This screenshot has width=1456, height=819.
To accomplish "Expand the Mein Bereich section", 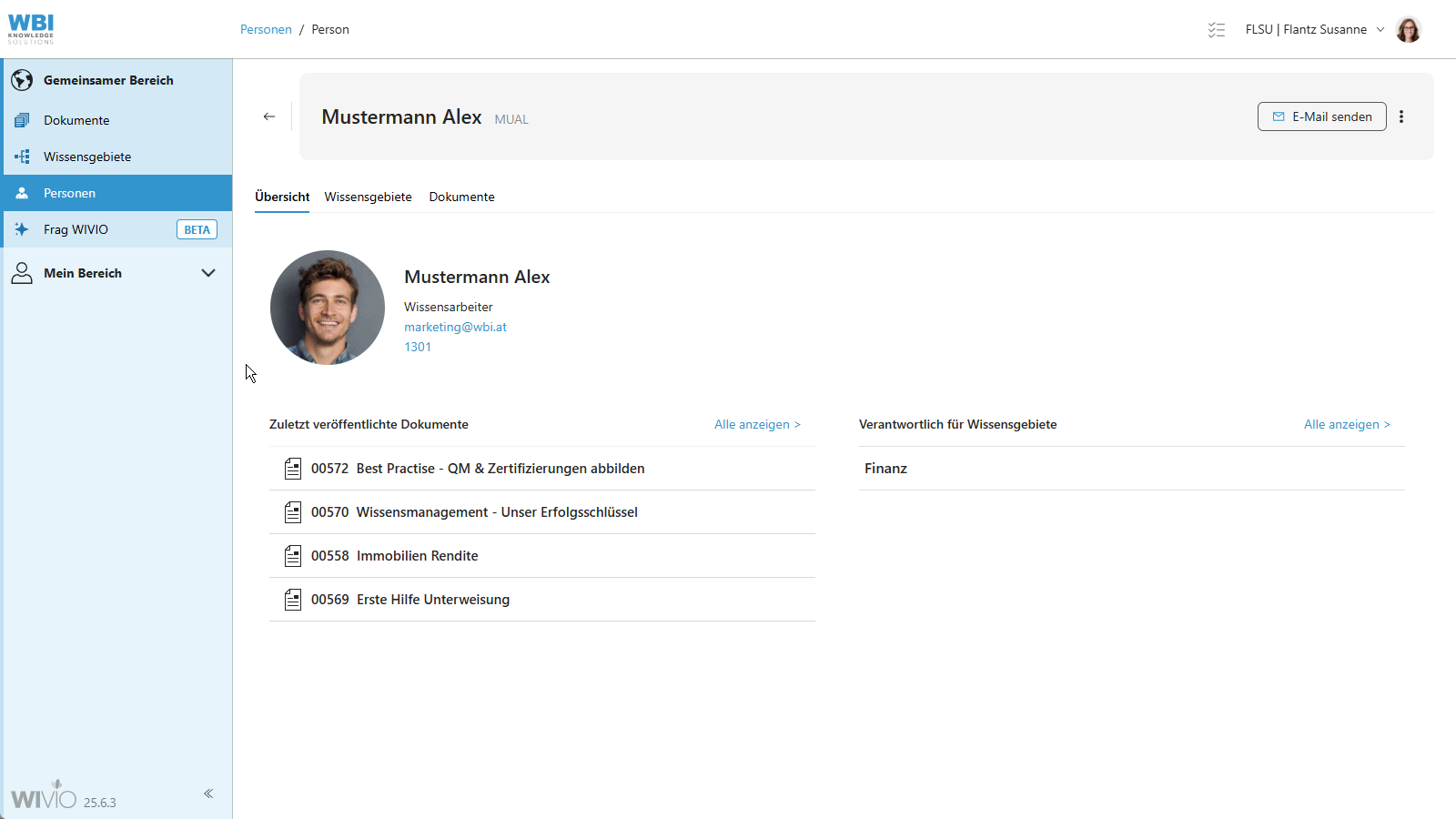I will pyautogui.click(x=207, y=272).
